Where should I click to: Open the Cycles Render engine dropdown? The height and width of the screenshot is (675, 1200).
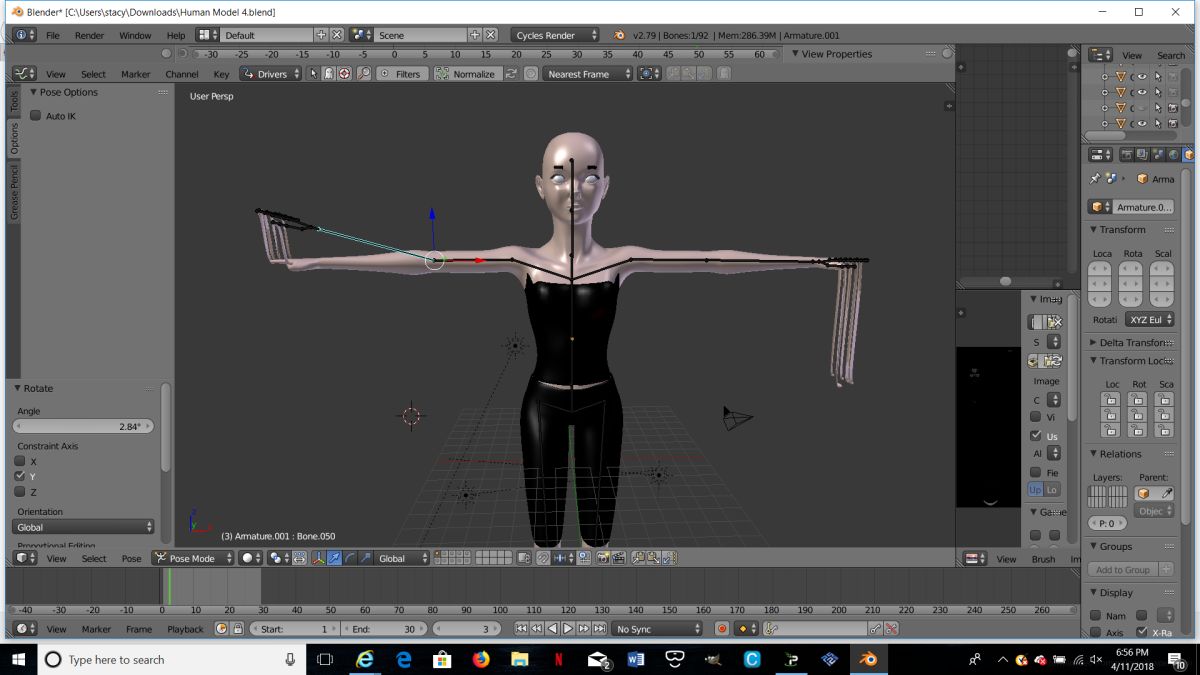tap(555, 35)
